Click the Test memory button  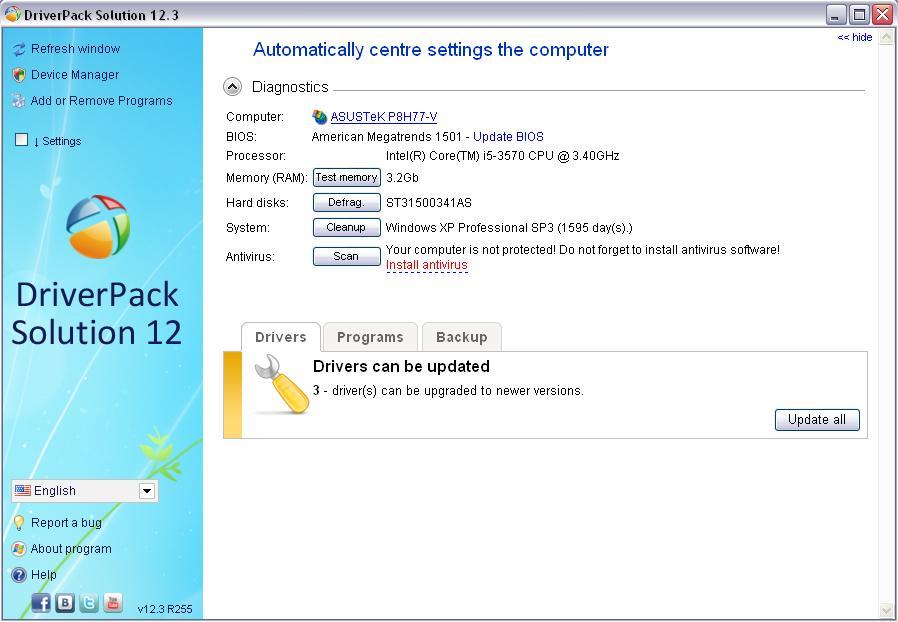346,178
